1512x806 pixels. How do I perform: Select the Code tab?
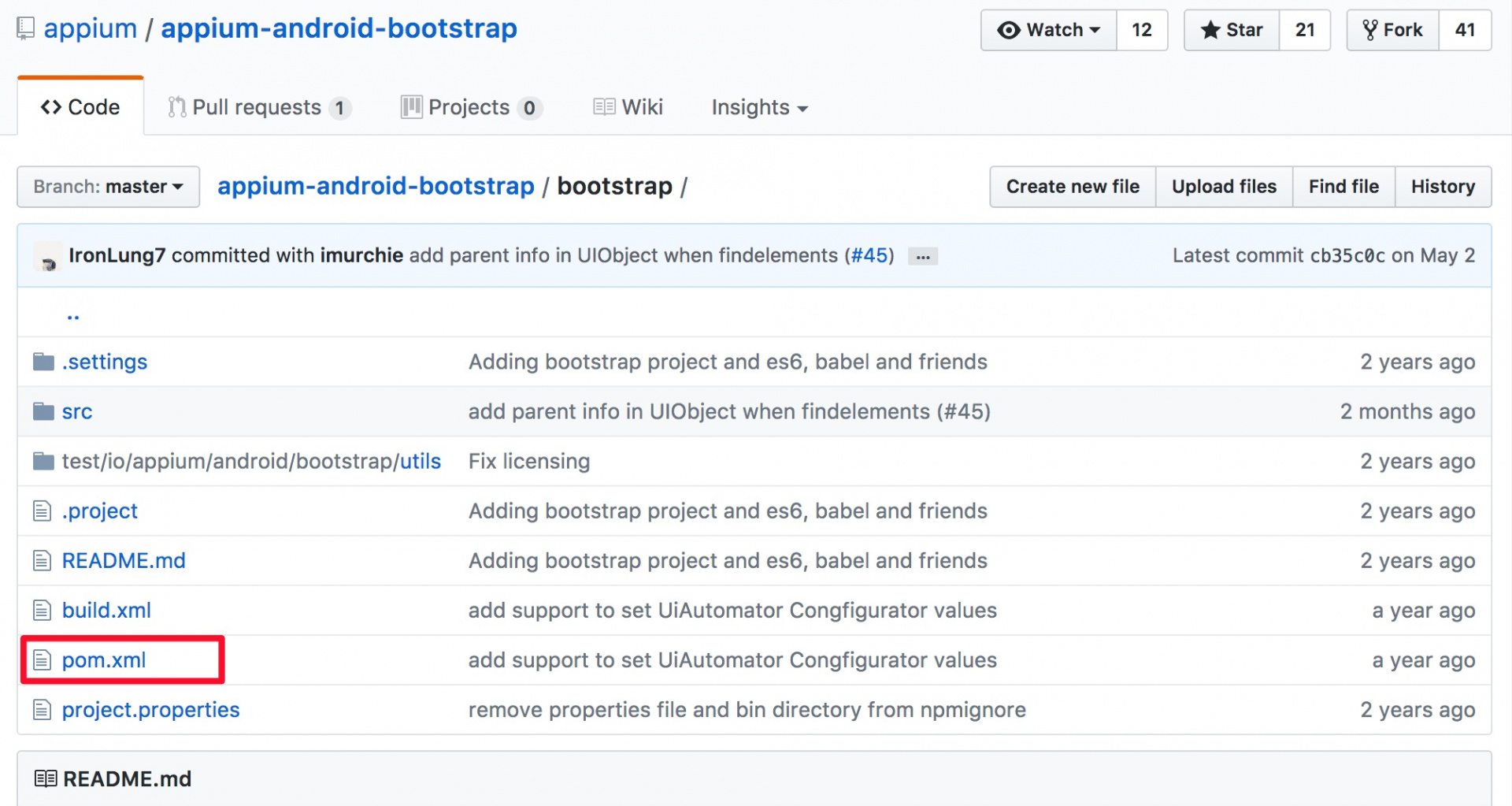point(80,107)
